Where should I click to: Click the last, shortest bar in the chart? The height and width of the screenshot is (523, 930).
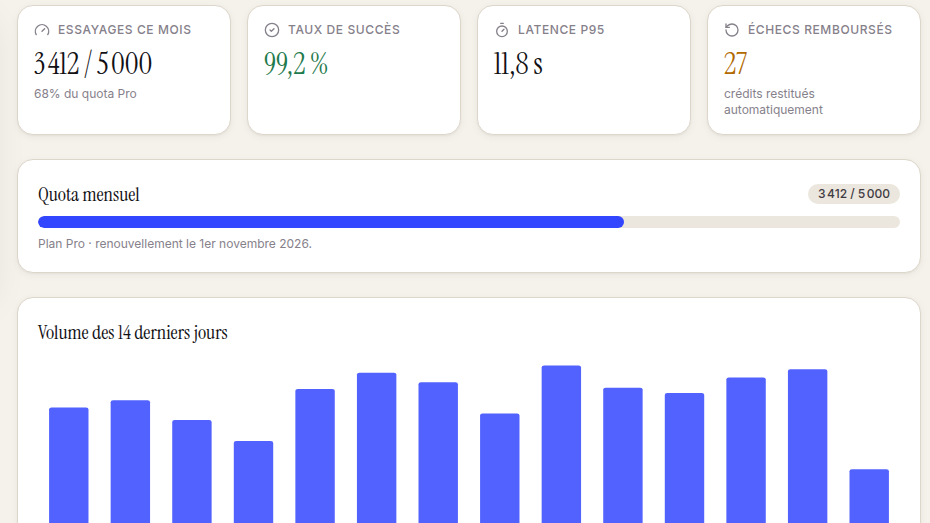pos(869,496)
